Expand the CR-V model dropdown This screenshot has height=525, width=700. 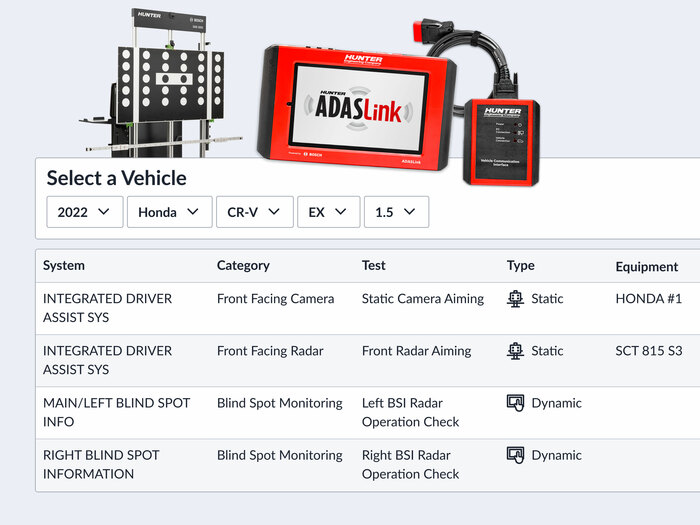(254, 212)
